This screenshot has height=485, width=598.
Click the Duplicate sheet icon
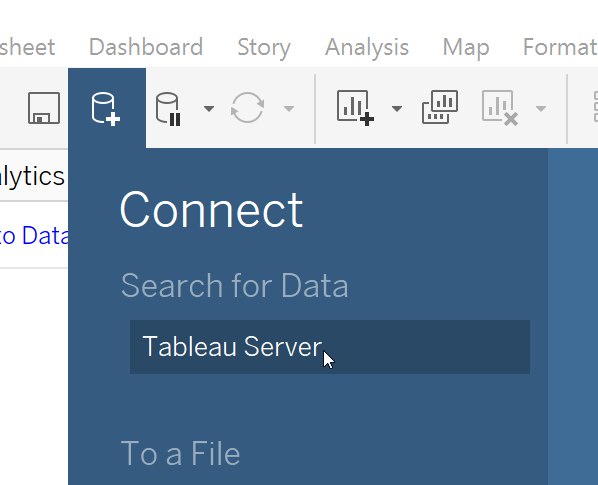click(440, 107)
